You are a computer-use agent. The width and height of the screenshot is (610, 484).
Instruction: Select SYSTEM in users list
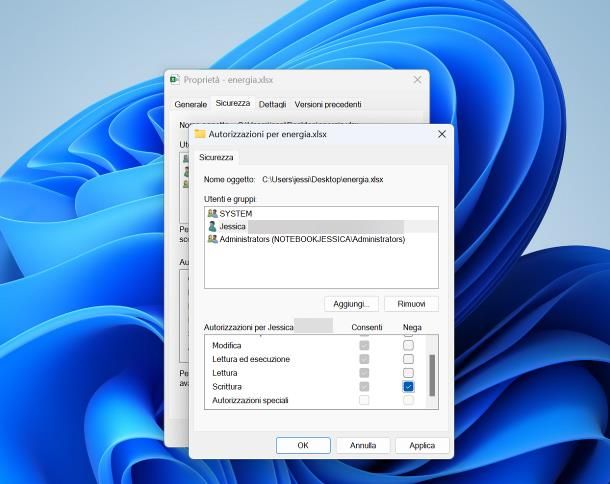pos(321,213)
